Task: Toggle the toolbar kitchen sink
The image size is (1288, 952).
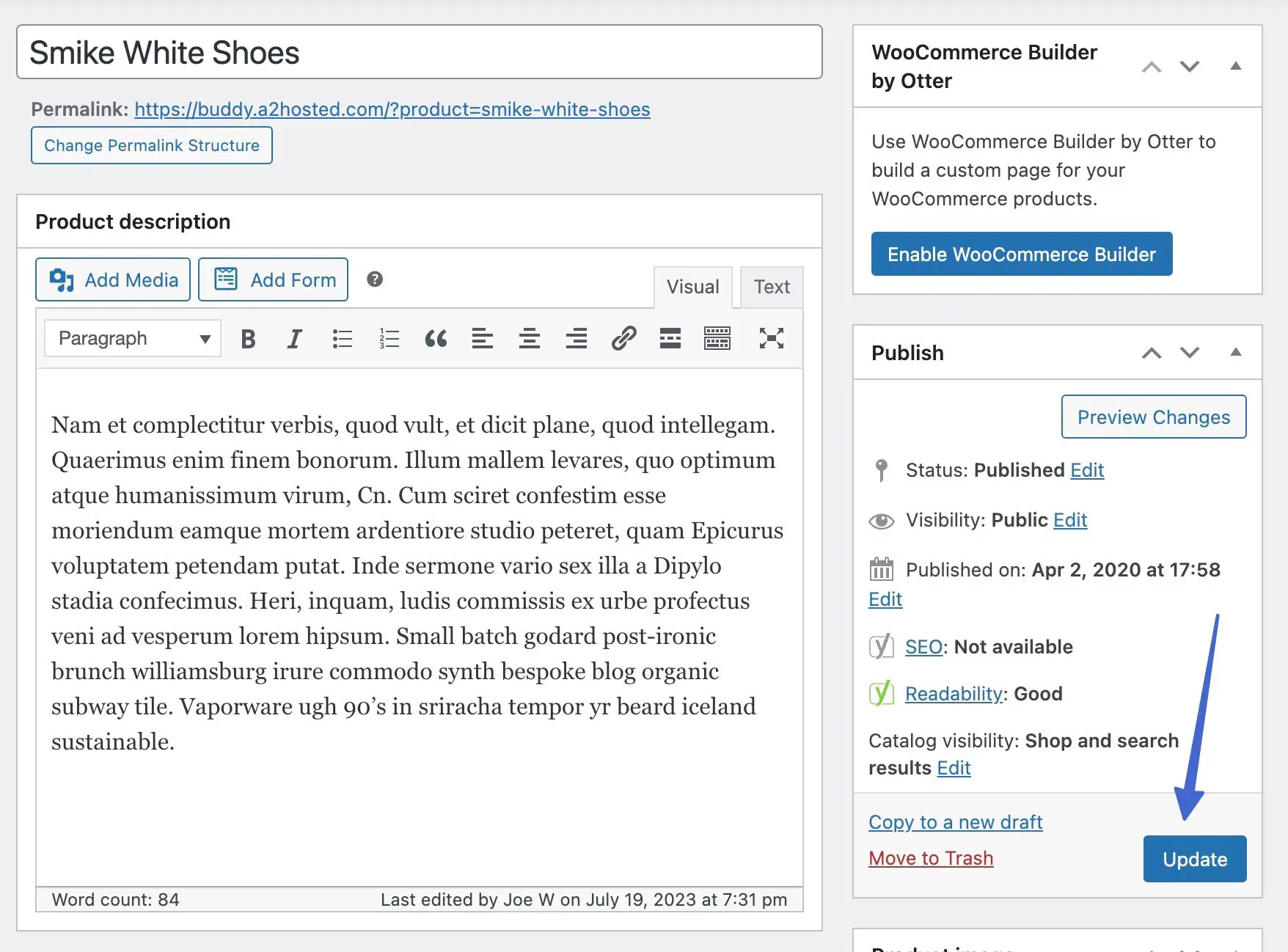Action: [717, 339]
